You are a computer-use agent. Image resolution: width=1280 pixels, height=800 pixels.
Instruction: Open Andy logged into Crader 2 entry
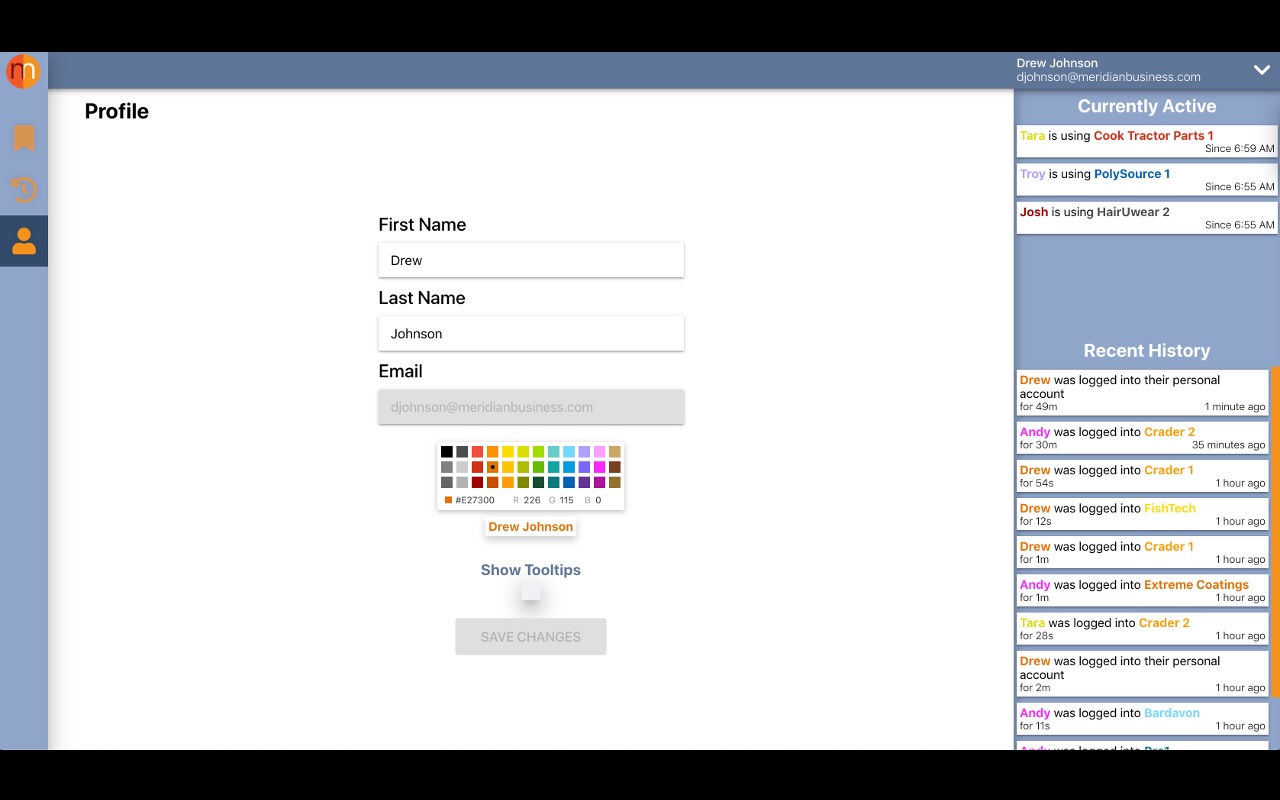tap(1142, 438)
